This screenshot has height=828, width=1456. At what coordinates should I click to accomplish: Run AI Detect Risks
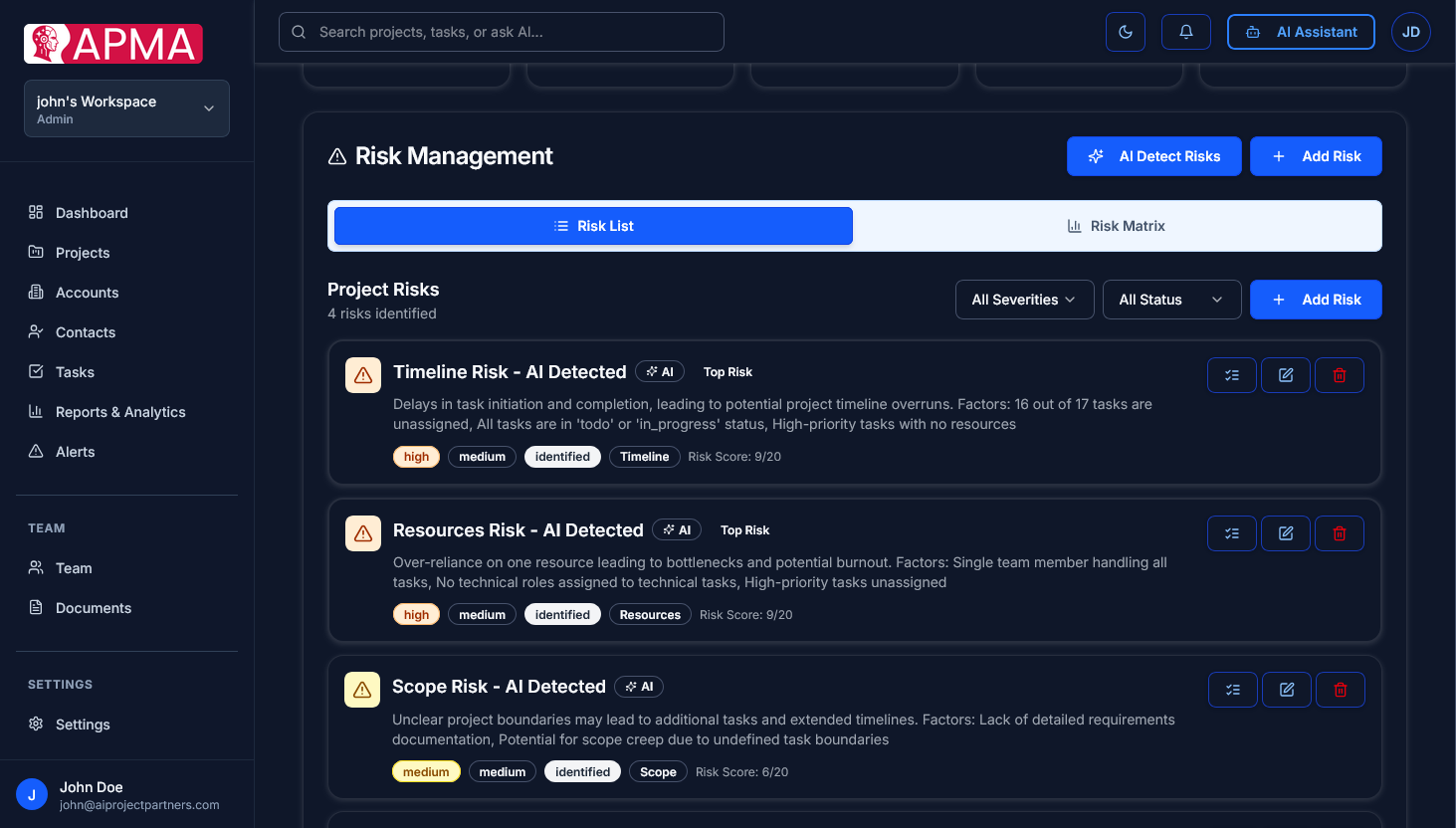[1153, 156]
